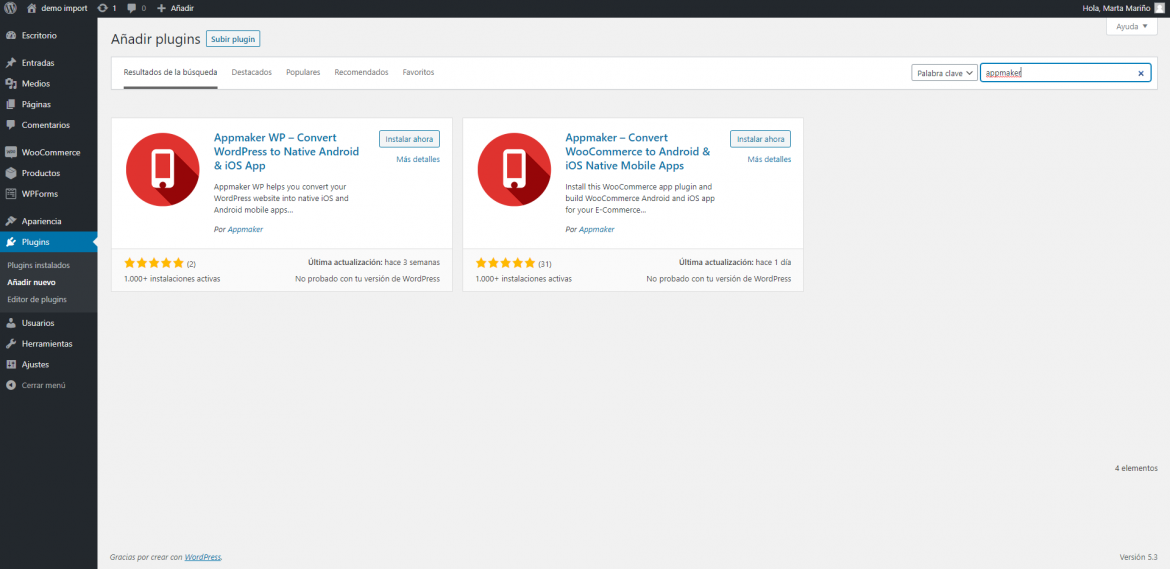
Task: Click the WordPress logo in admin bar
Action: (10, 7)
